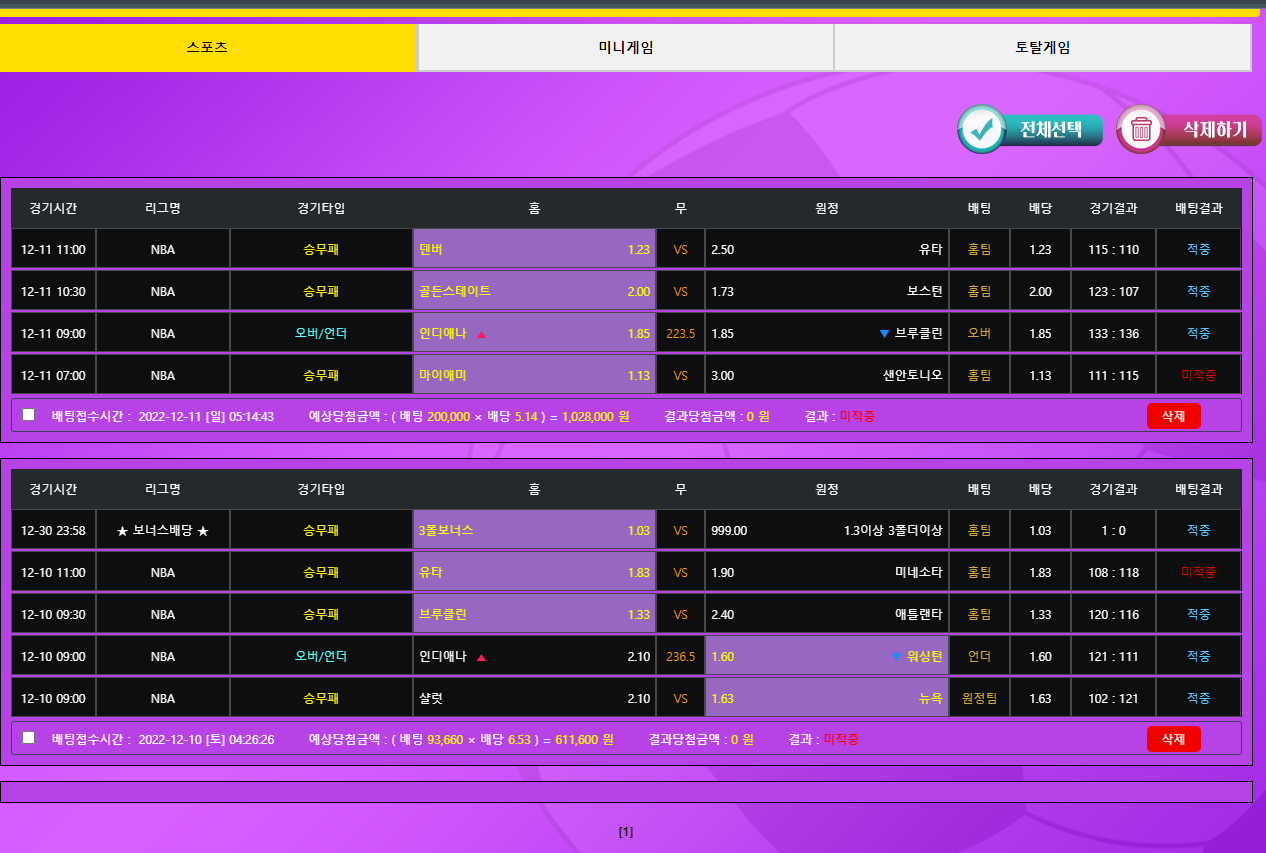
Task: Open the 토탈게임 tab
Action: 1042,48
